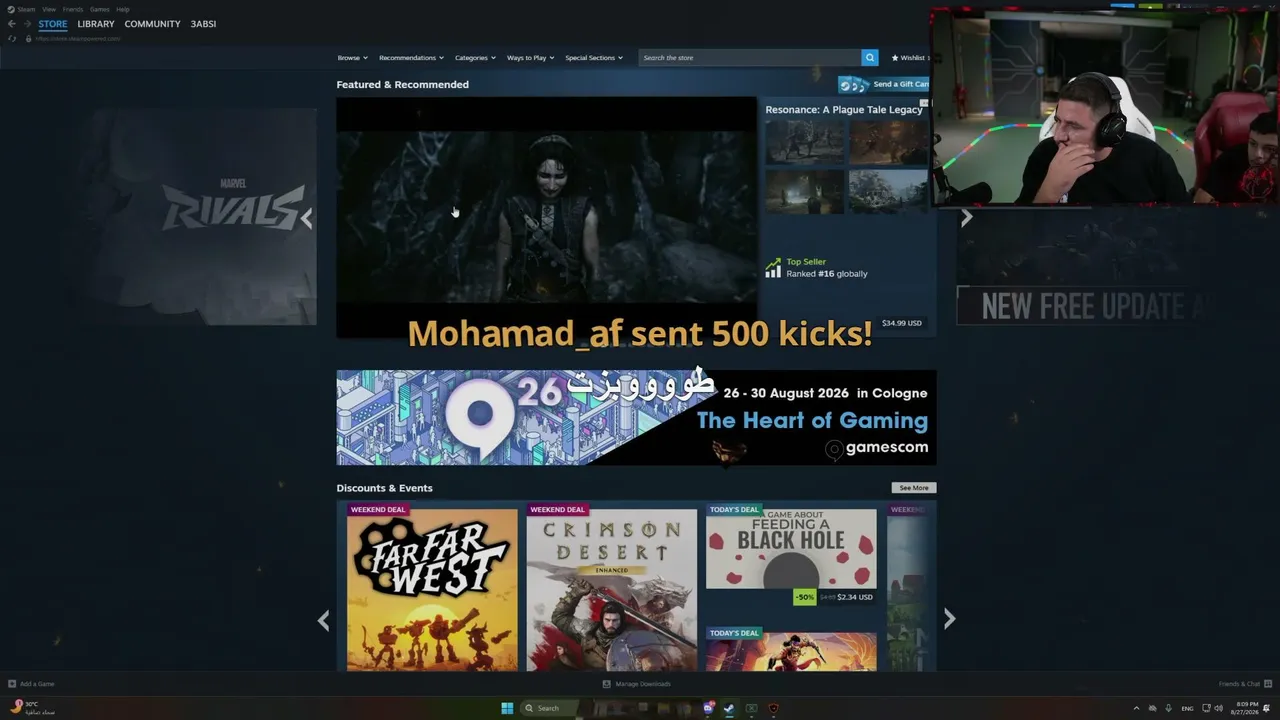The height and width of the screenshot is (720, 1280).
Task: Open third Resonance screenshot thumbnail
Action: point(805,191)
